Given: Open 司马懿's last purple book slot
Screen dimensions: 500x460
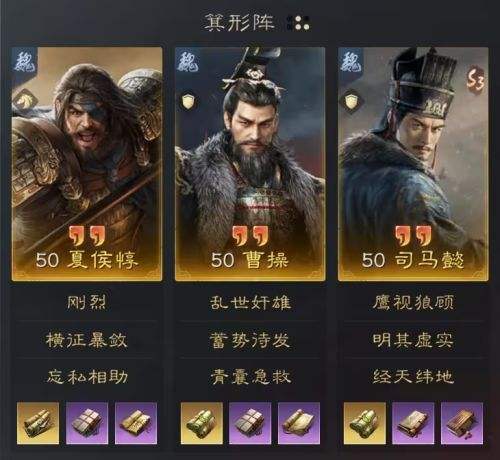Looking at the screenshot, I should (x=462, y=423).
